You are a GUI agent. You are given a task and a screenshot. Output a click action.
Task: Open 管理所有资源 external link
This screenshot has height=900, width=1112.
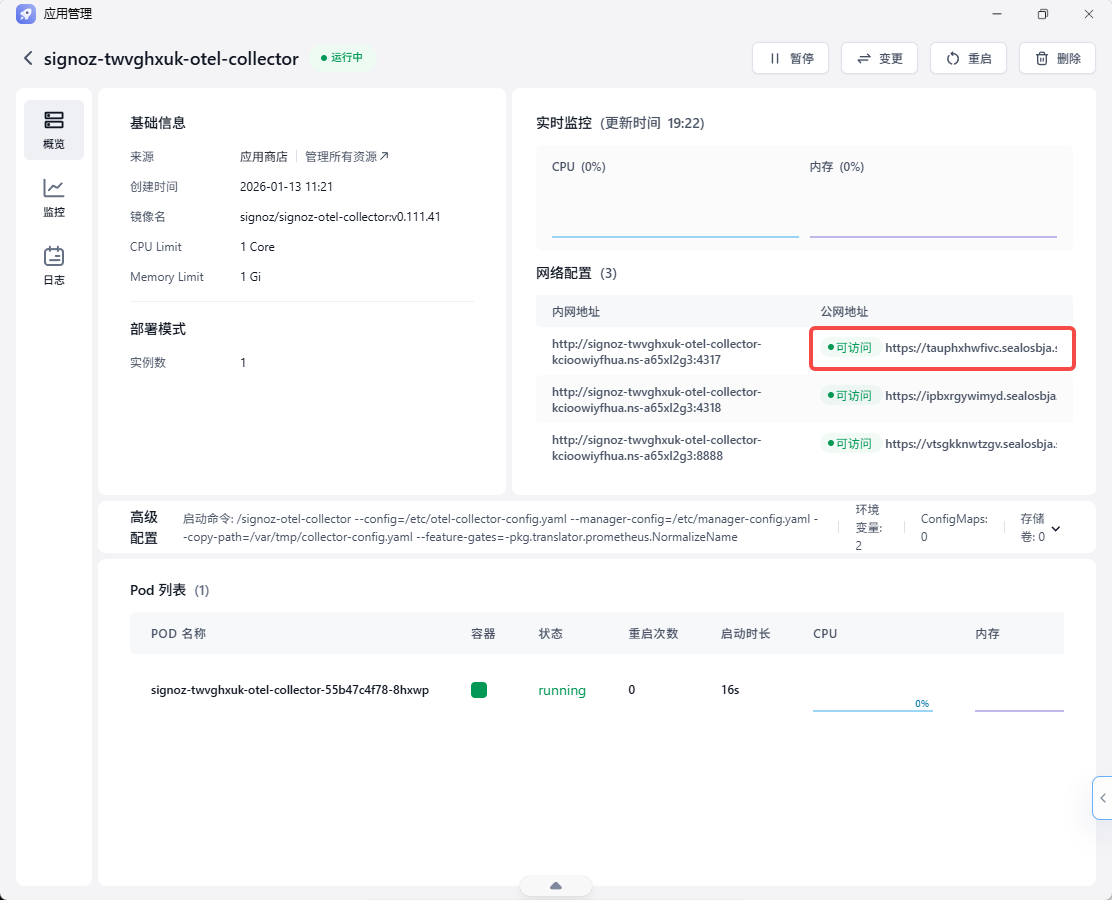click(x=347, y=157)
